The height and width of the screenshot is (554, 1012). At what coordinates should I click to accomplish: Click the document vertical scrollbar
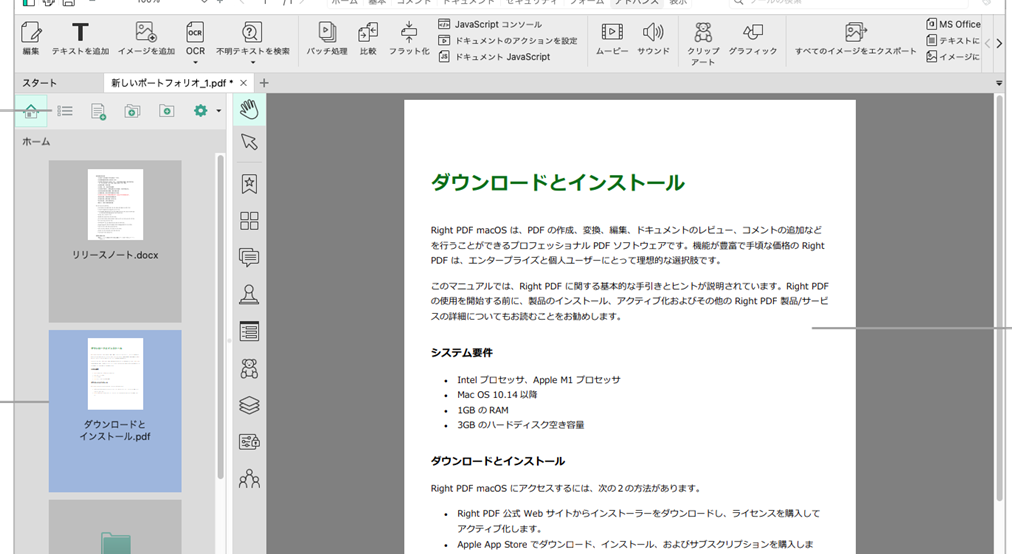(x=999, y=297)
